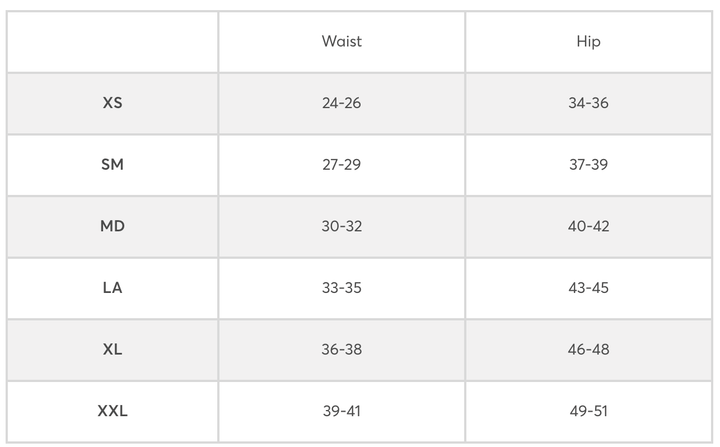The width and height of the screenshot is (720, 447).
Task: Select the 49-51 hip cell
Action: click(x=588, y=411)
